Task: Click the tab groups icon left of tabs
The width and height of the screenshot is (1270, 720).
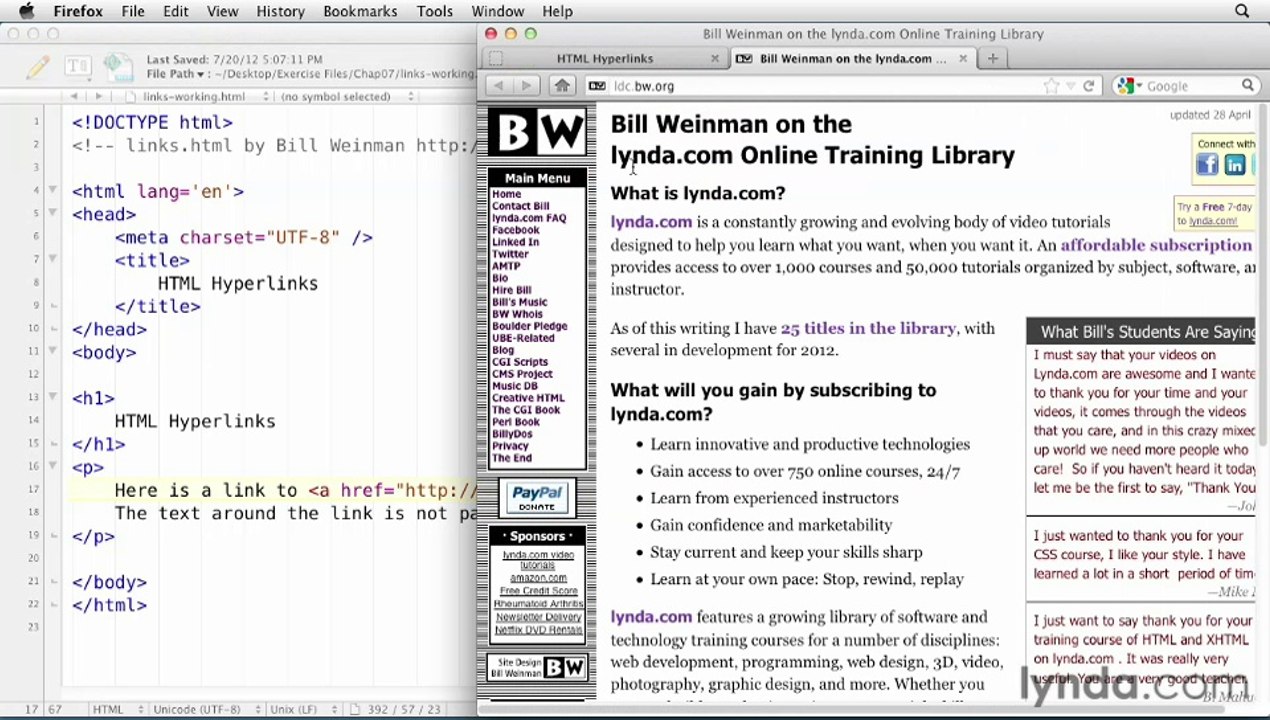Action: click(x=494, y=59)
